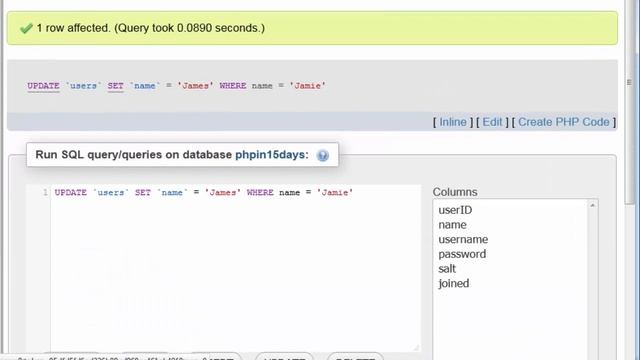Click the page vertical scrollbar thumb
640x360 pixels.
630,102
